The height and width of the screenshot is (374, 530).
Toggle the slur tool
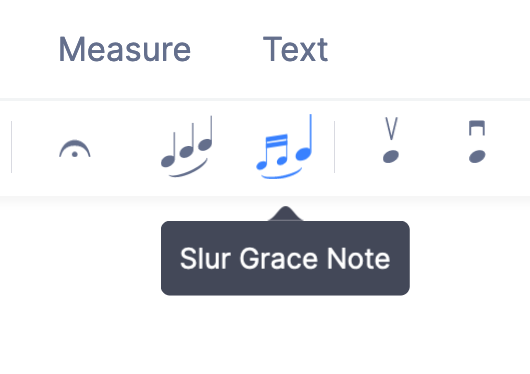(x=187, y=146)
